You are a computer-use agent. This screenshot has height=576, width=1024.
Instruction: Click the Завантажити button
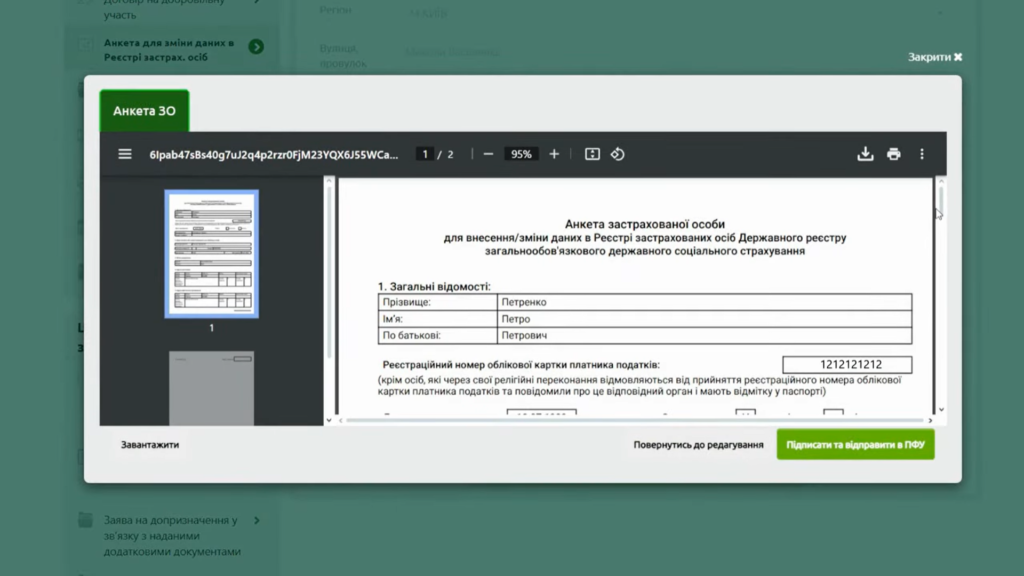[x=150, y=445]
